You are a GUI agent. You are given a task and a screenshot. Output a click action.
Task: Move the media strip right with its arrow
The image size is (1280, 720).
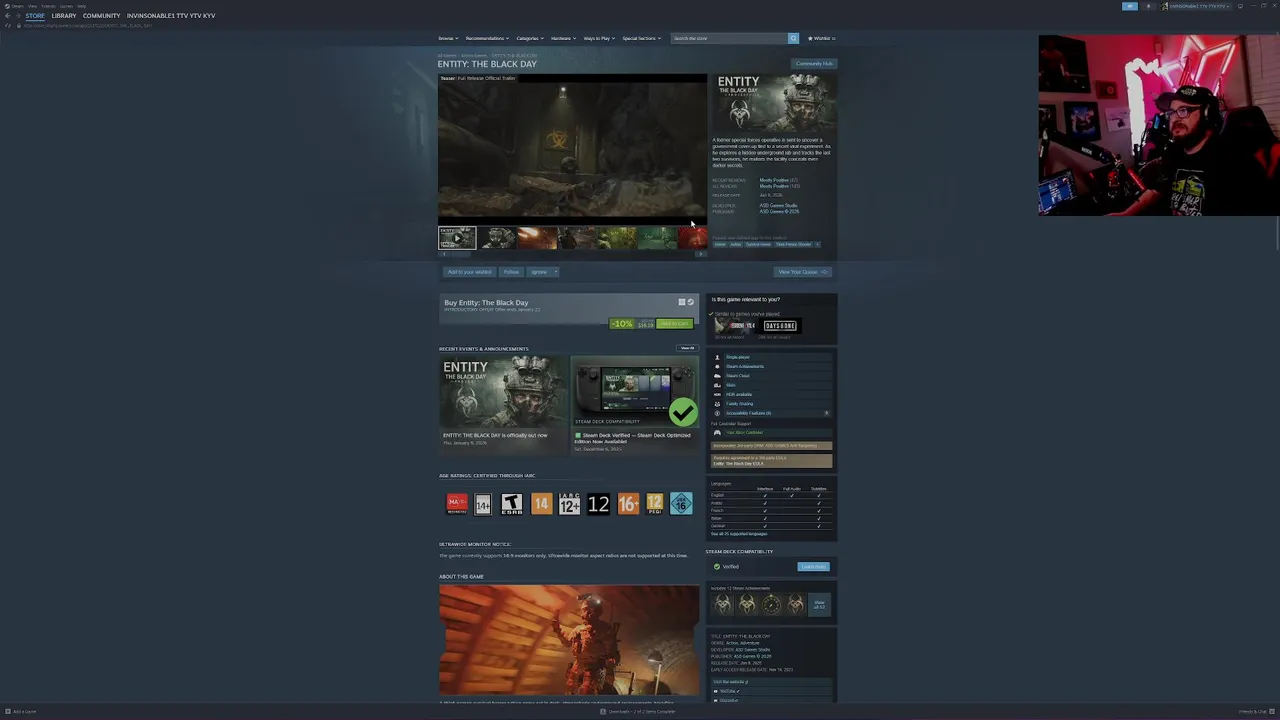701,254
